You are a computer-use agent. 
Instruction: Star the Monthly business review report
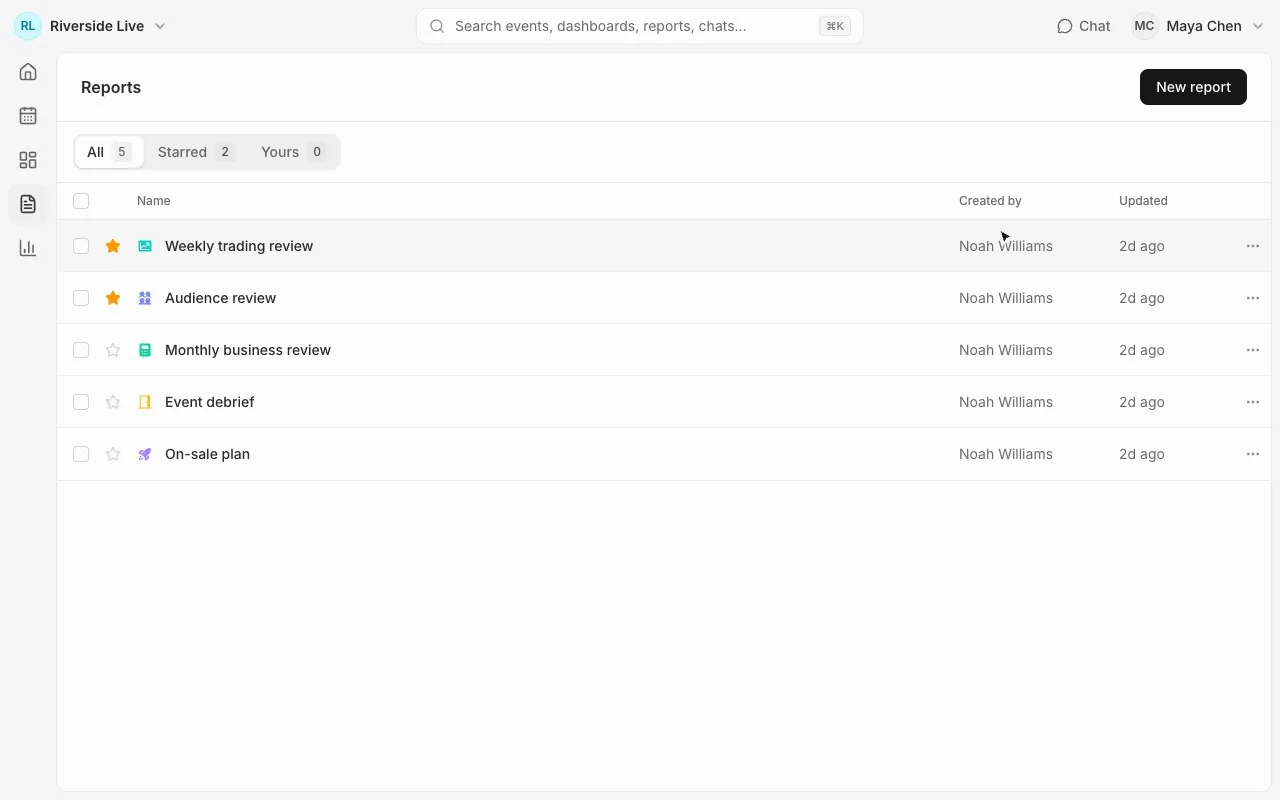click(113, 350)
